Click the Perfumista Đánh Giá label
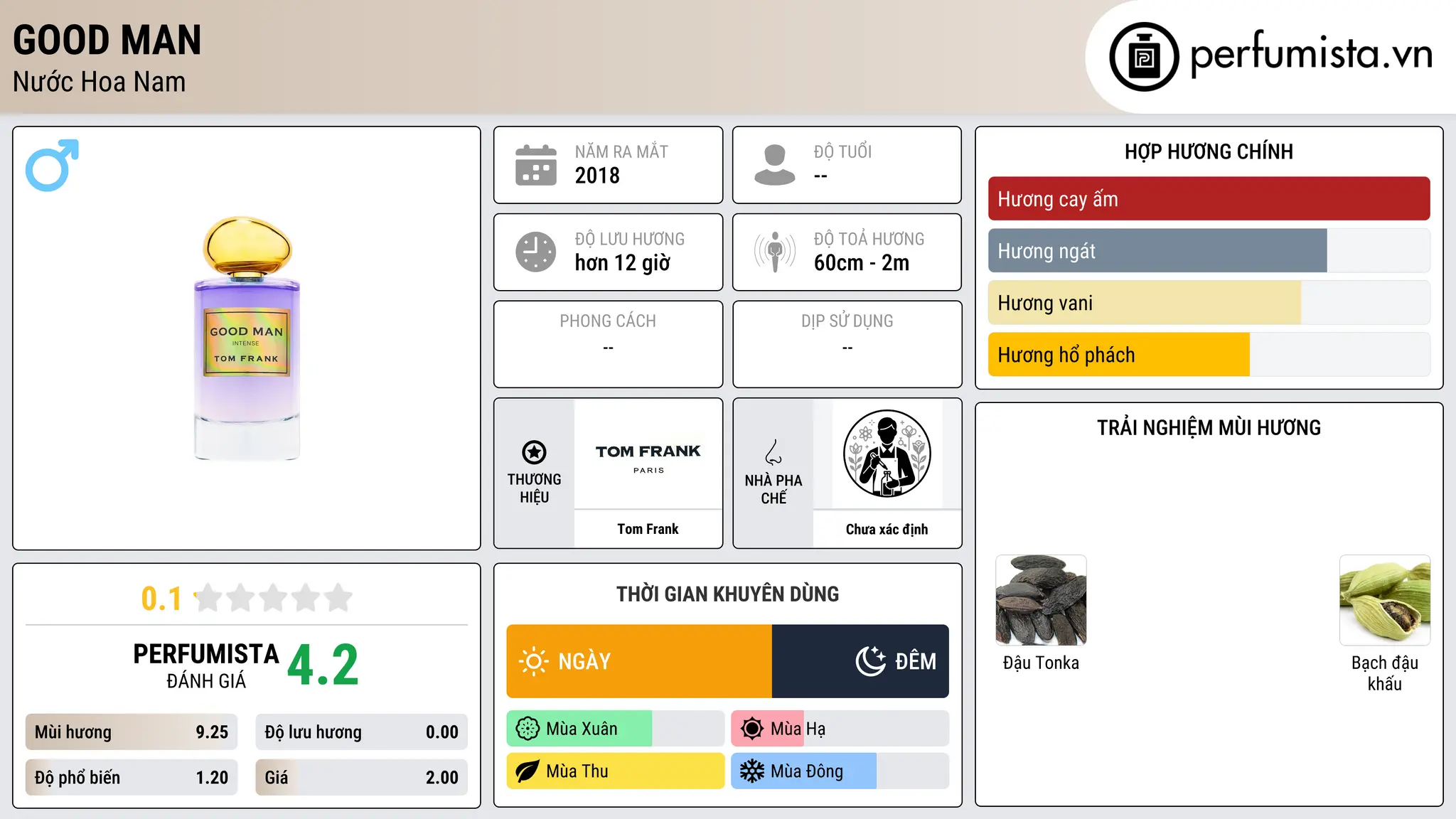 pyautogui.click(x=206, y=665)
